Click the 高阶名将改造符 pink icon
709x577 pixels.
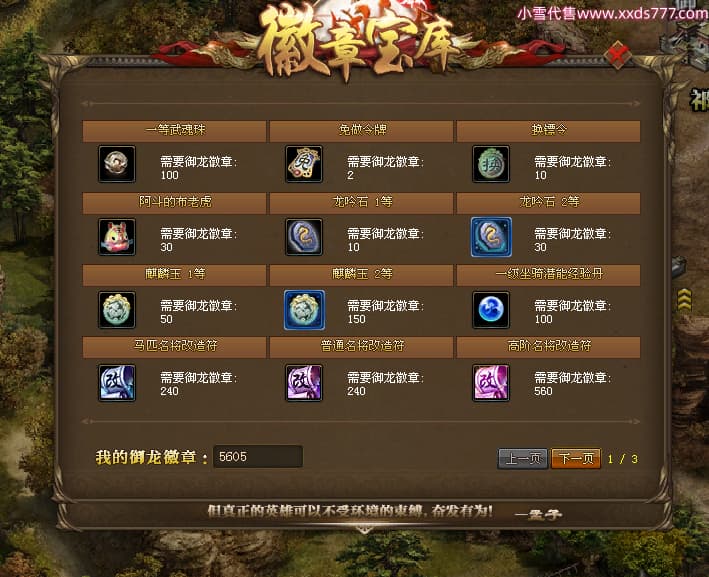tap(491, 383)
